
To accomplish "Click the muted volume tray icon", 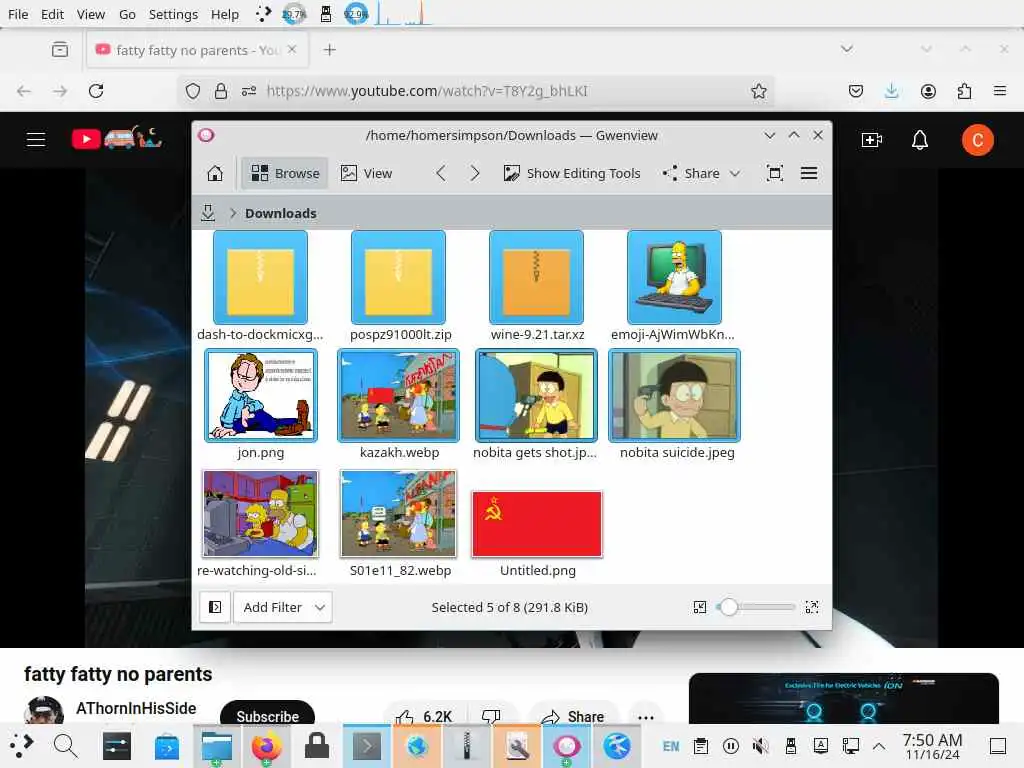I will (x=760, y=746).
